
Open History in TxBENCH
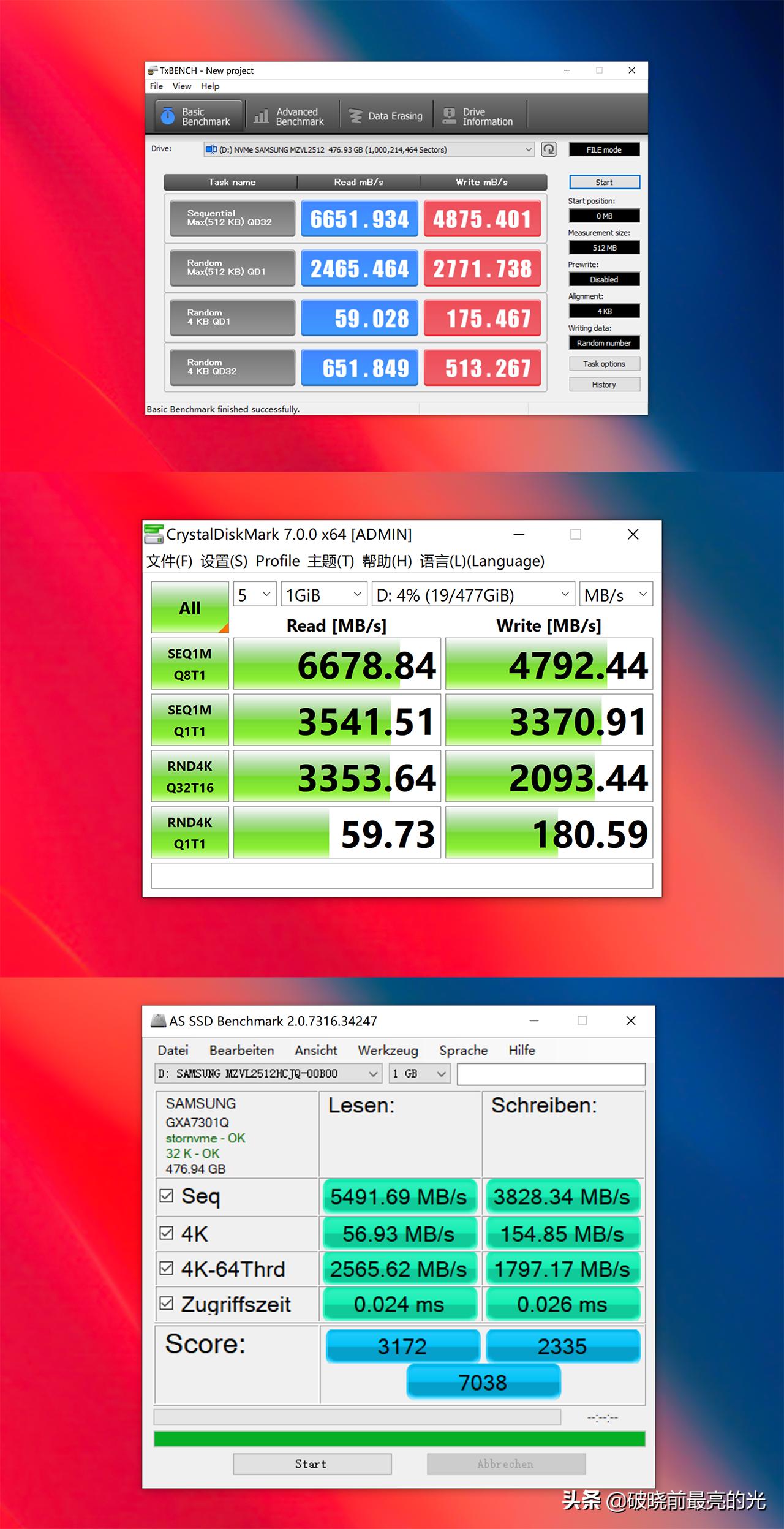pos(605,385)
